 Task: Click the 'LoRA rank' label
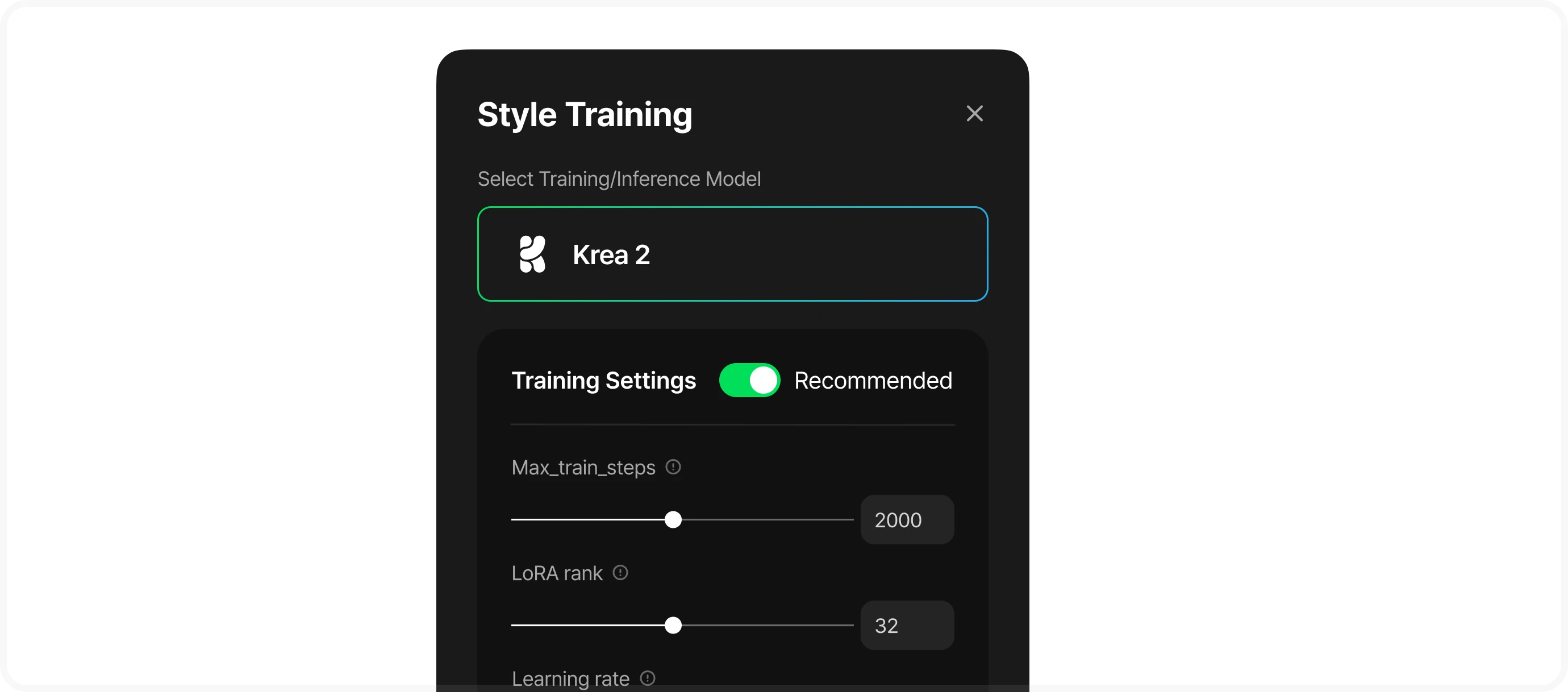tap(556, 573)
